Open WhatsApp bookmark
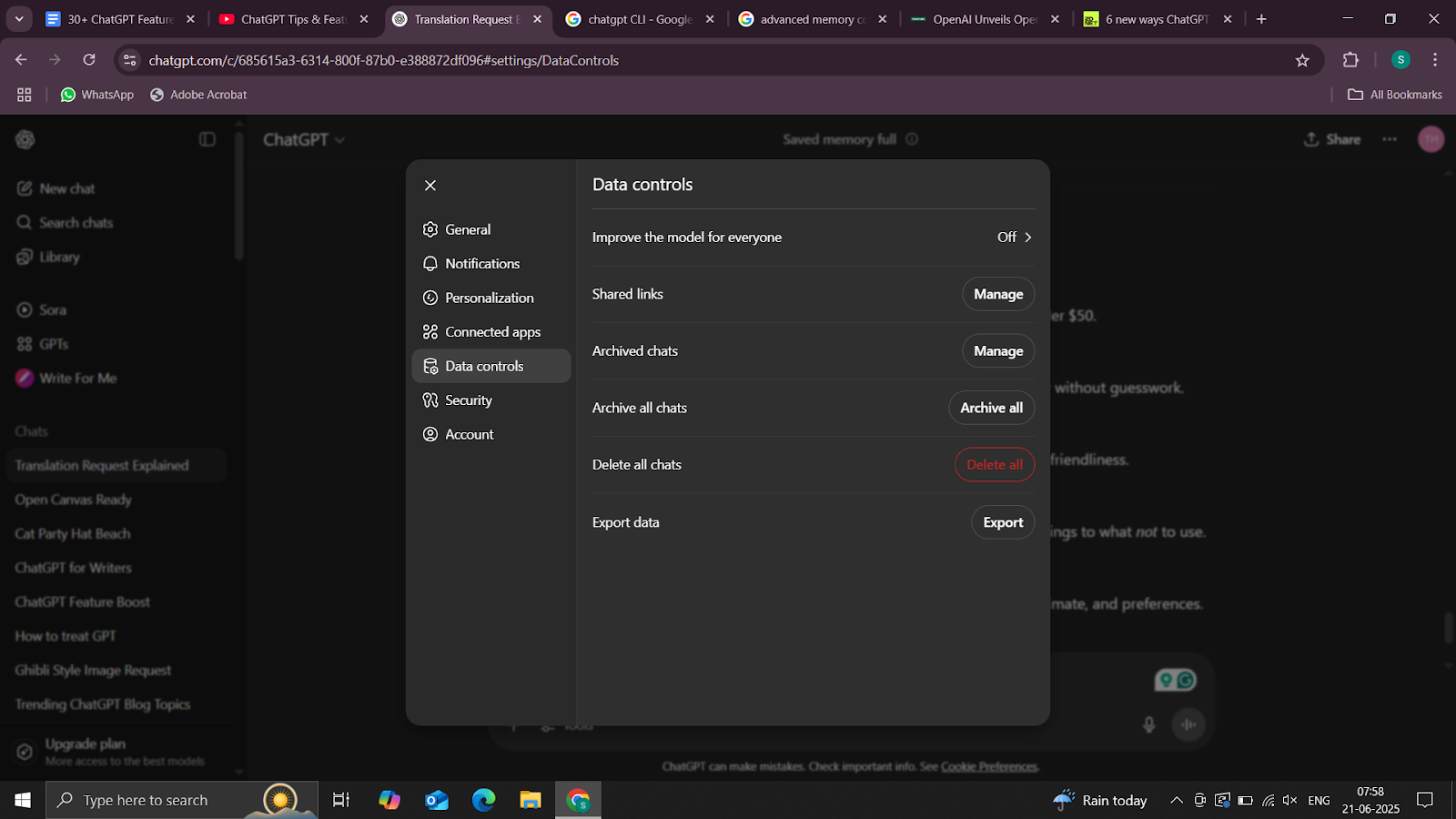1456x819 pixels. [x=96, y=95]
